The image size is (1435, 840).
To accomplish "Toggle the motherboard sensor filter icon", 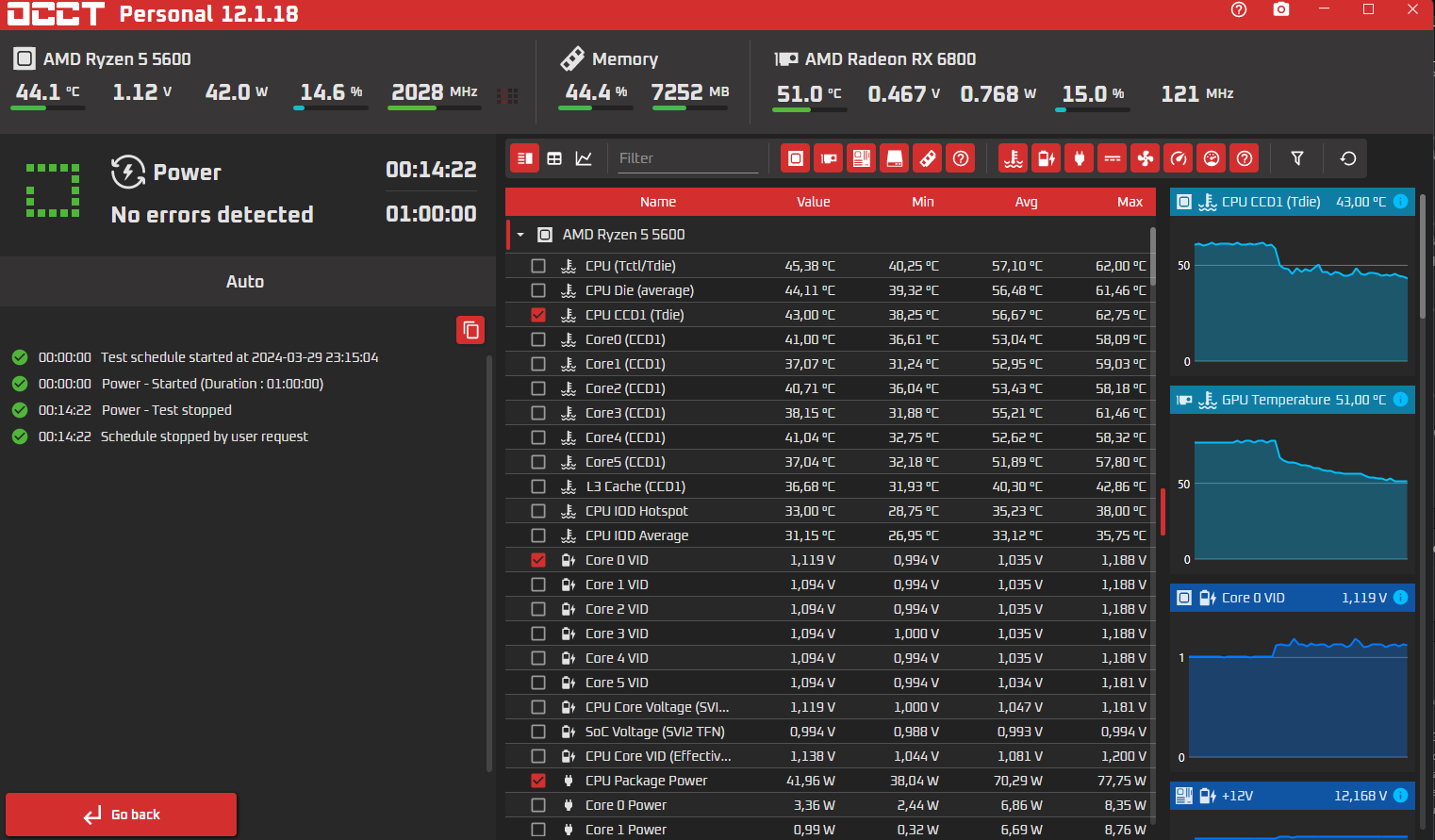I will [862, 158].
